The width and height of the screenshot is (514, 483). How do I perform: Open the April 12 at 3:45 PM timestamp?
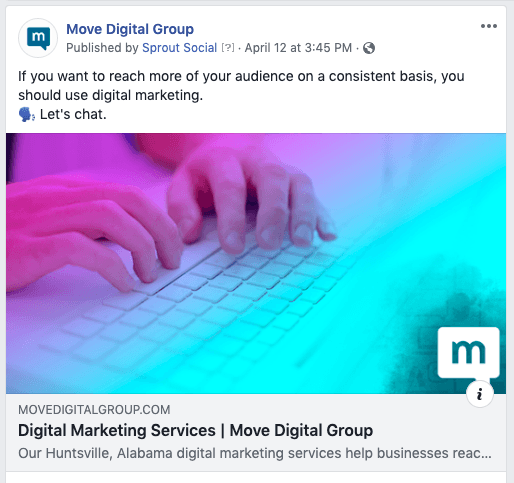[x=298, y=48]
